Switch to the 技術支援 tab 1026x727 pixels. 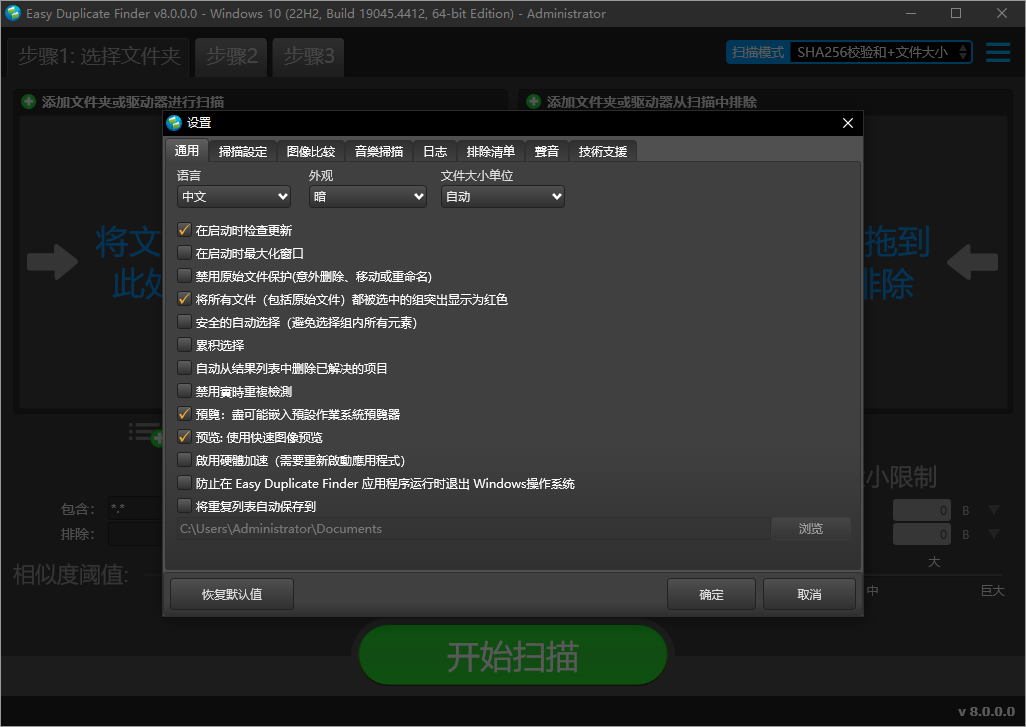603,151
